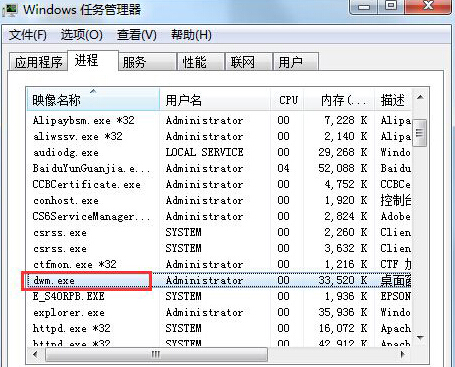Click the horizontal scrollbar right arrow

pos(403,354)
